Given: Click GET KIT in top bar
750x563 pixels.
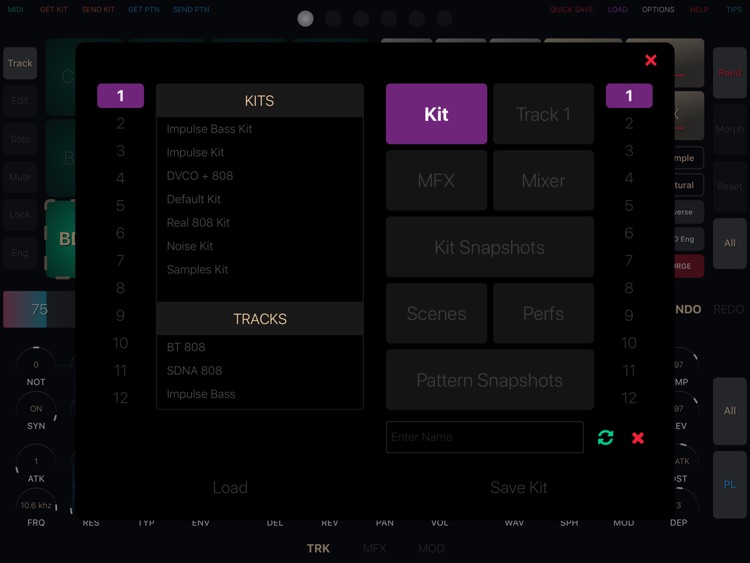Looking at the screenshot, I should pos(54,9).
